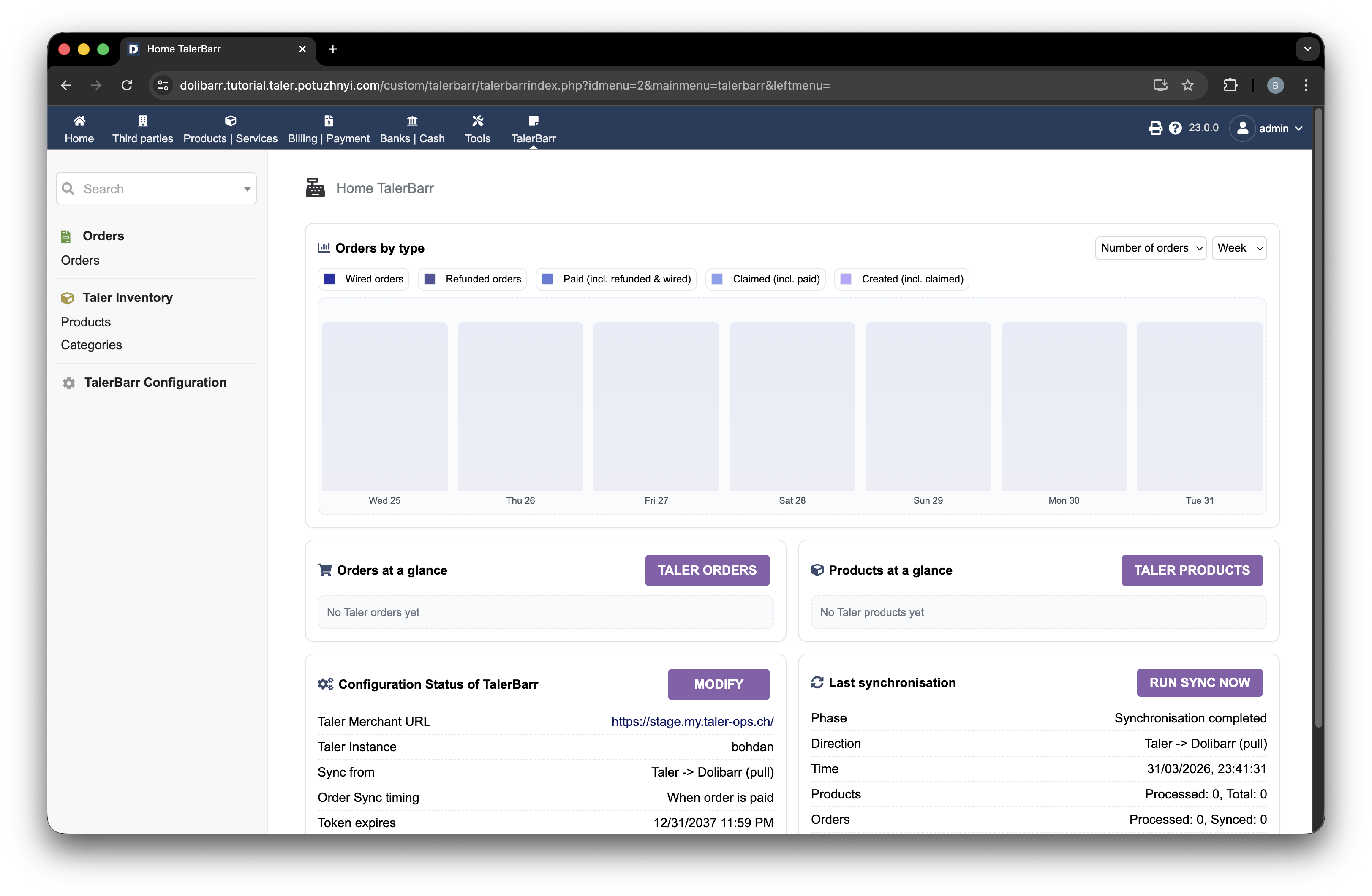
Task: Open the stage.my.taler-ops.ch merchant link
Action: tap(692, 722)
